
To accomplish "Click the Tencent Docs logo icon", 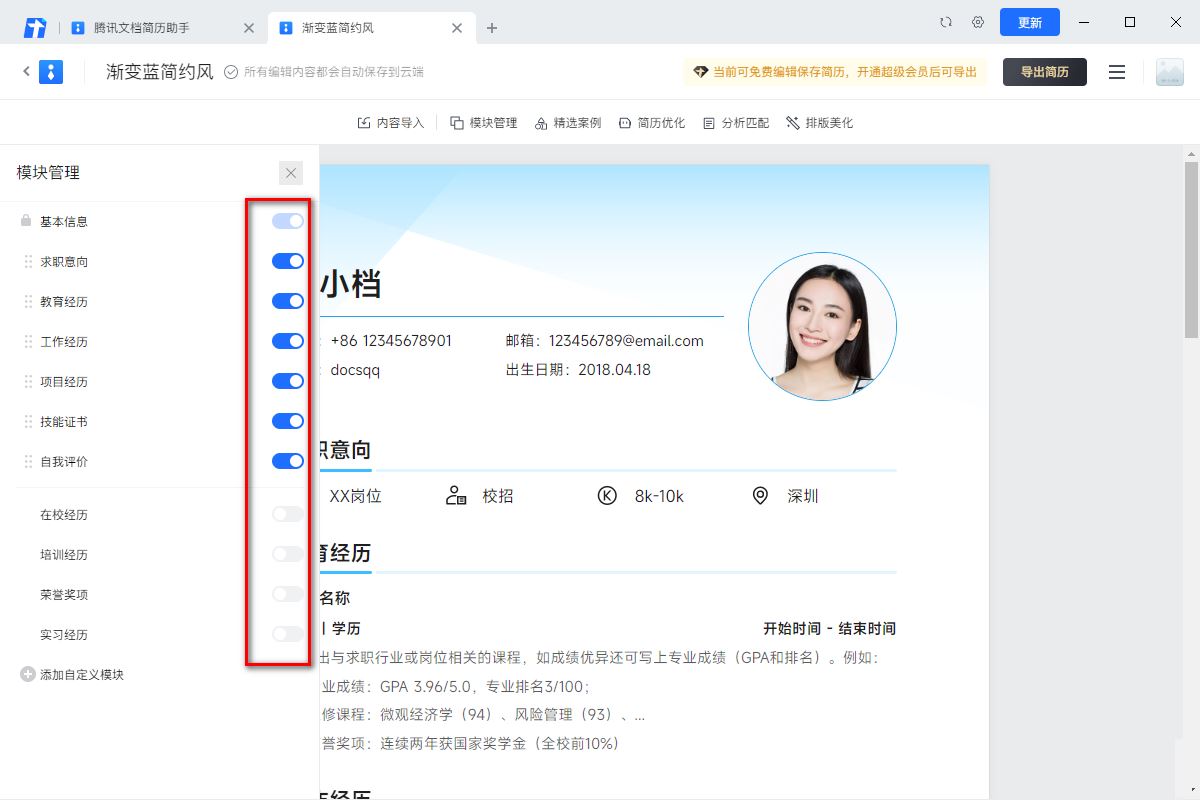I will (35, 27).
